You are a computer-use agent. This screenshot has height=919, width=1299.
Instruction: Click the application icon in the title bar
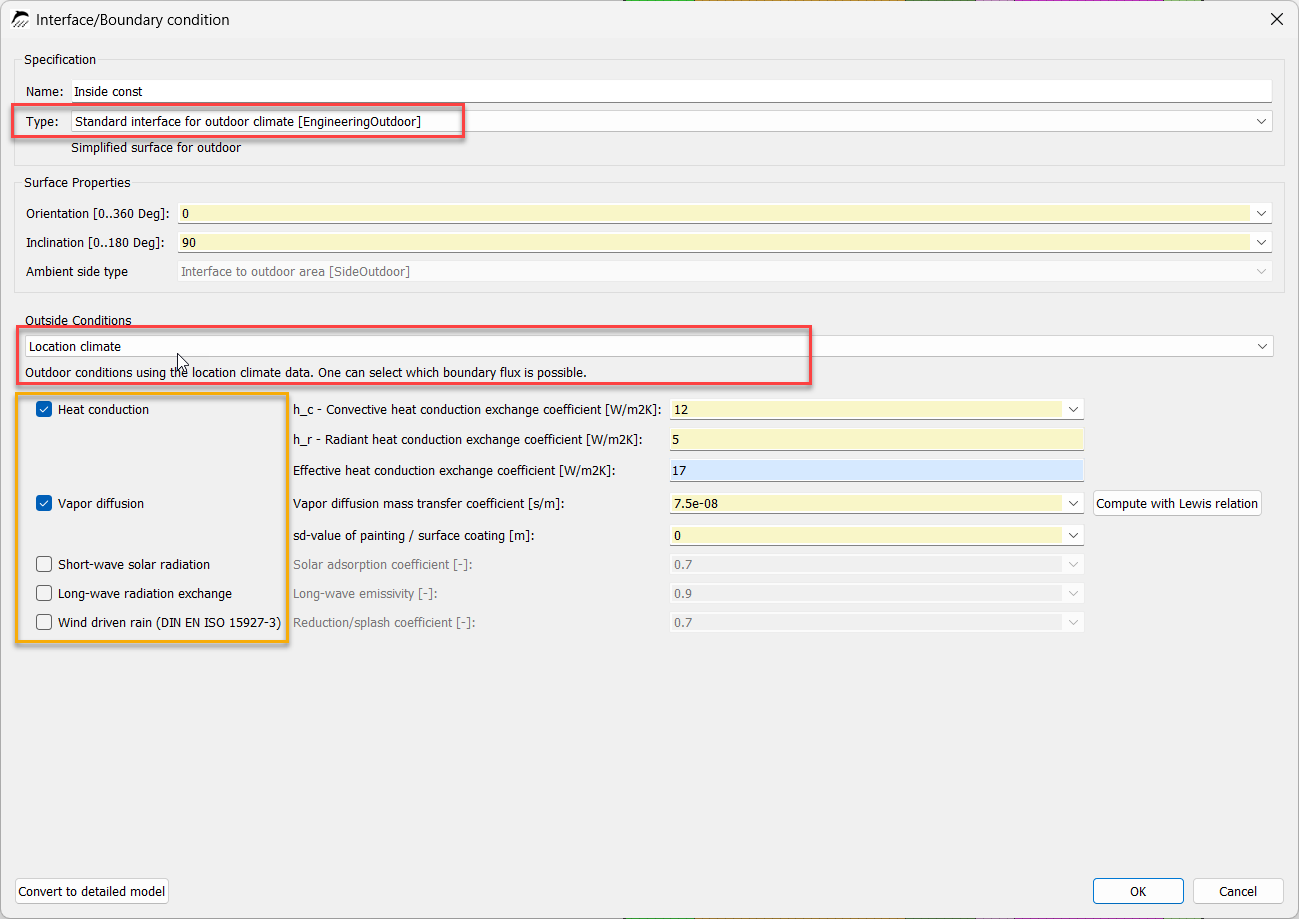click(x=20, y=19)
